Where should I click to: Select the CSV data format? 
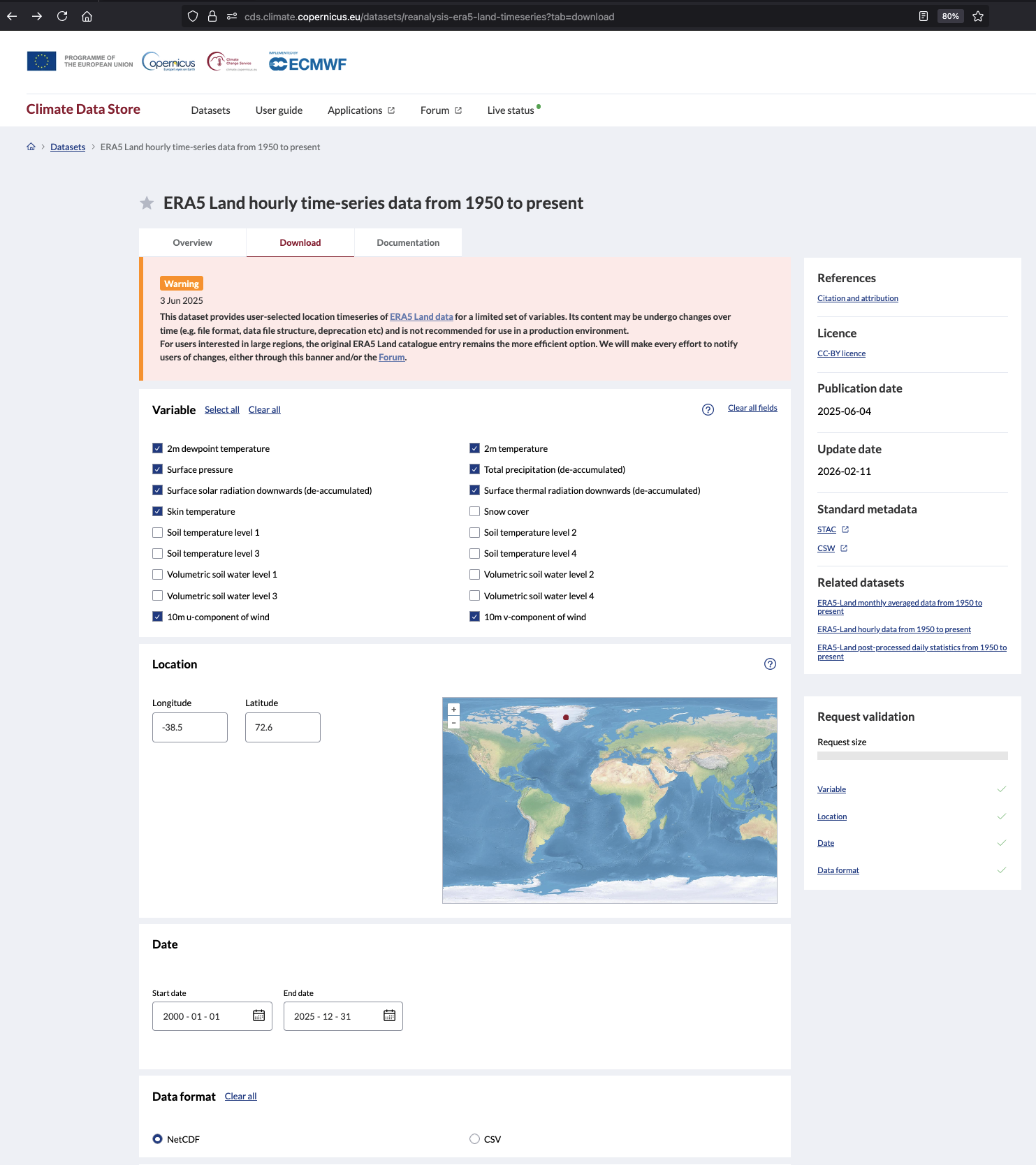coord(475,1139)
